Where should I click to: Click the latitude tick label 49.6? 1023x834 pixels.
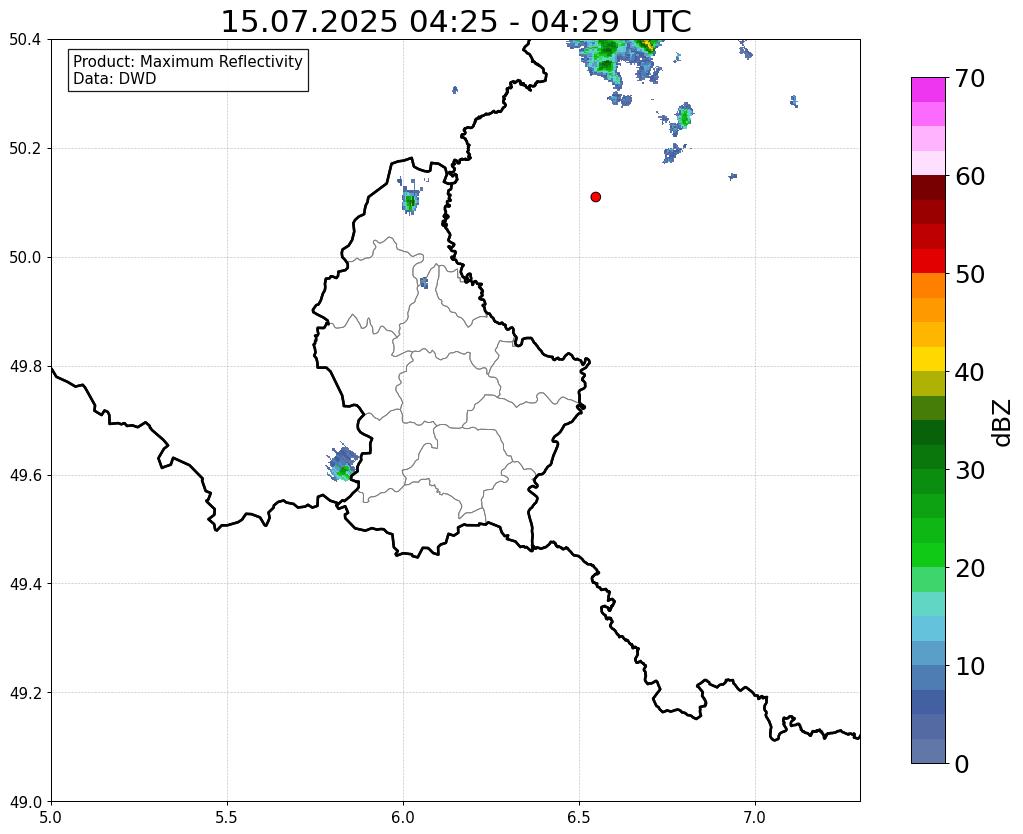tap(25, 475)
